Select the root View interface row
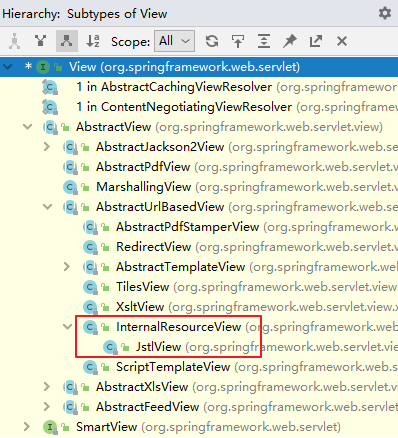The height and width of the screenshot is (438, 398). pyautogui.click(x=199, y=67)
